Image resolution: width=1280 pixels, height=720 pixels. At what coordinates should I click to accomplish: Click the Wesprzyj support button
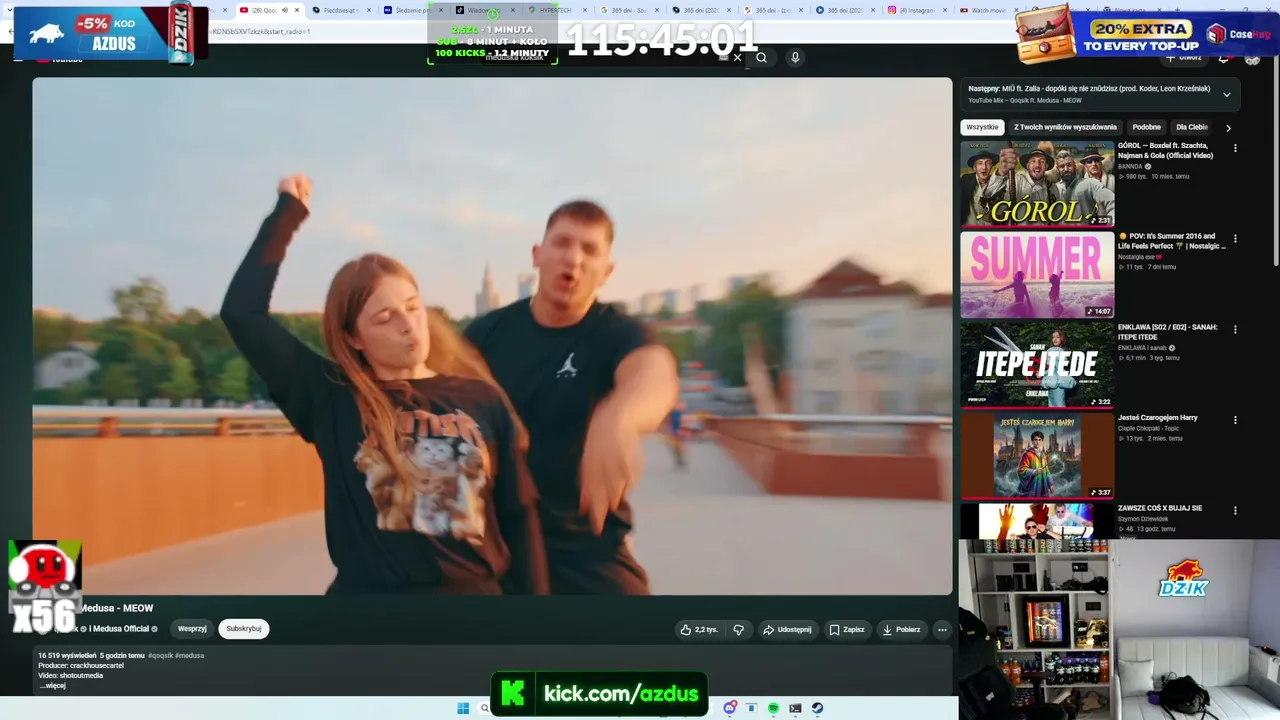tap(192, 629)
